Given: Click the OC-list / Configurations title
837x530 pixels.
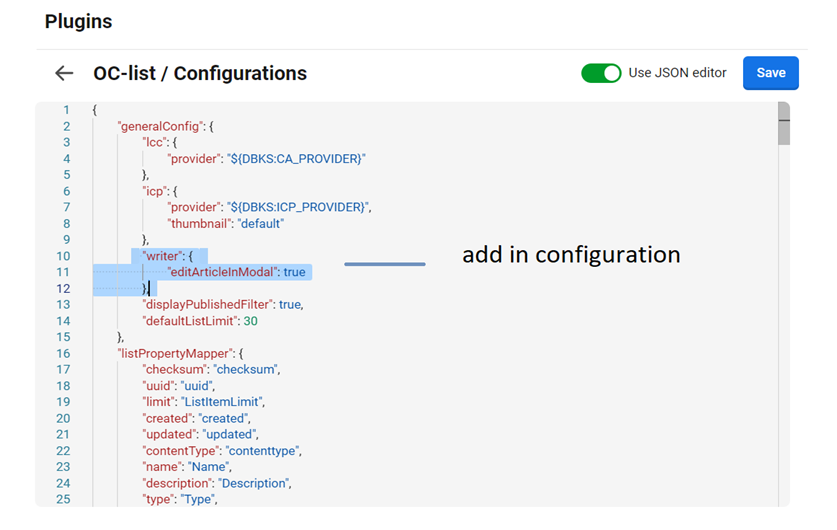Looking at the screenshot, I should [x=200, y=73].
